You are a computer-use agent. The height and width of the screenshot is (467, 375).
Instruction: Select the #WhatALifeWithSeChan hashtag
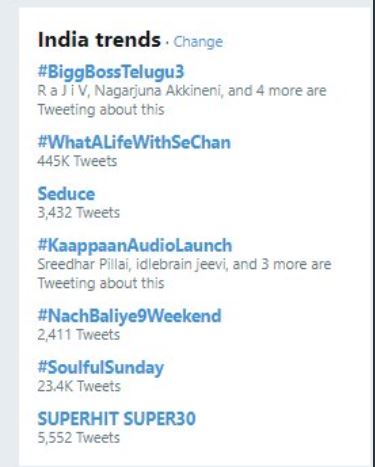click(x=134, y=142)
